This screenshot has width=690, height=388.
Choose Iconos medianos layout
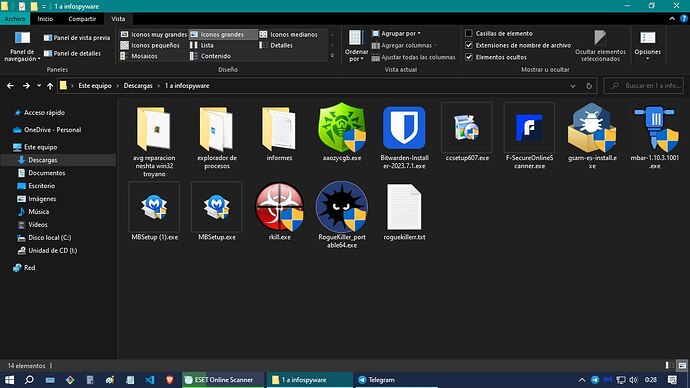click(289, 34)
